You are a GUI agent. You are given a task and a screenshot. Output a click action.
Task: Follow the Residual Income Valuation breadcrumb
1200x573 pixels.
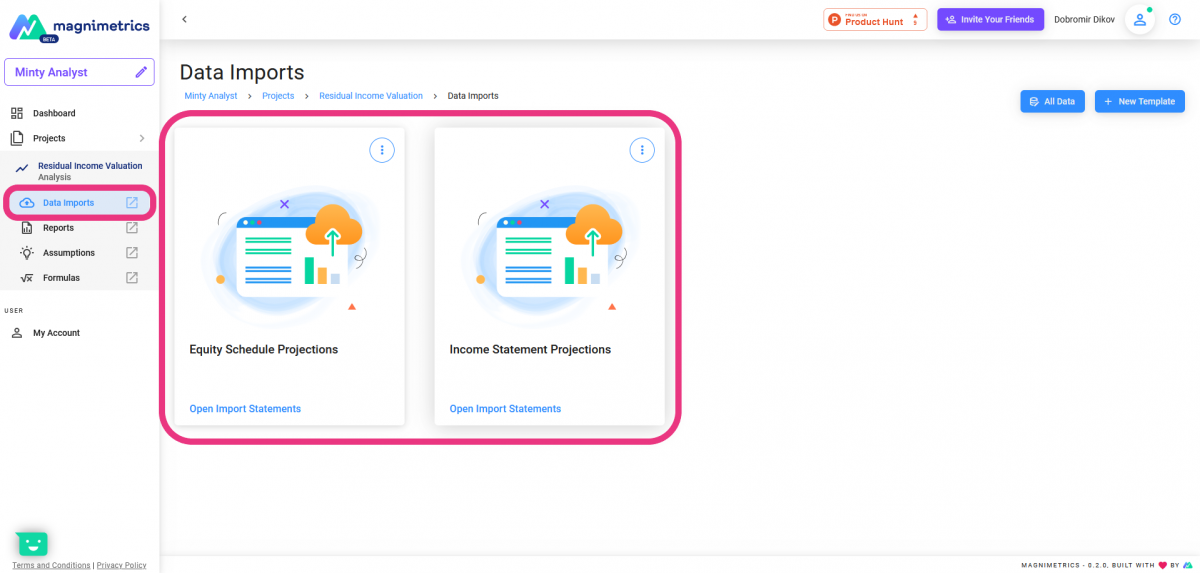point(371,96)
